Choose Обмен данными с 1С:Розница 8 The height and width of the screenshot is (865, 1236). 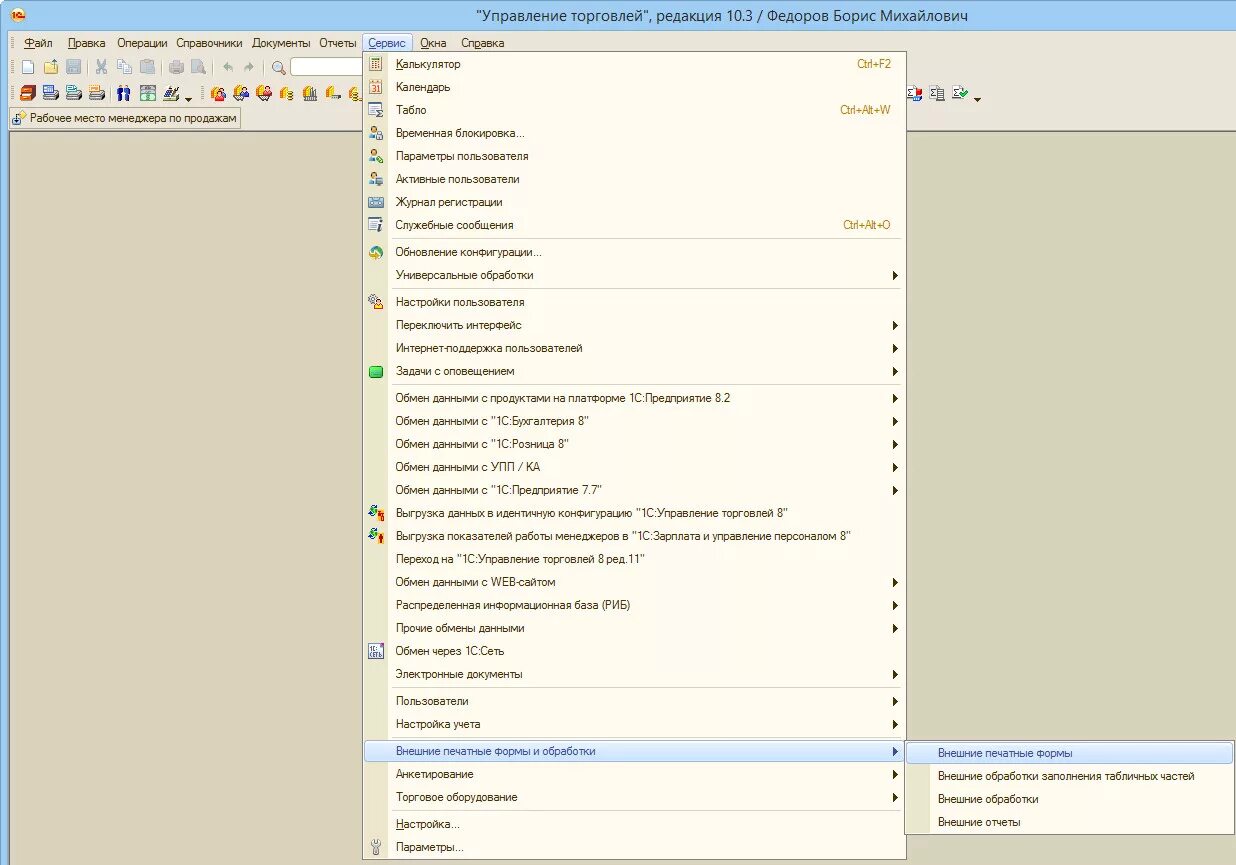click(634, 444)
